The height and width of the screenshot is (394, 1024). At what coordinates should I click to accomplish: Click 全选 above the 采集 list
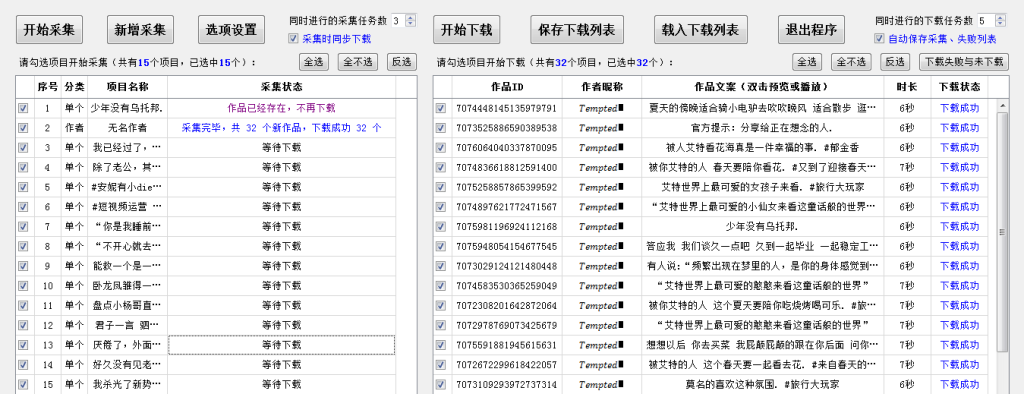click(x=314, y=62)
